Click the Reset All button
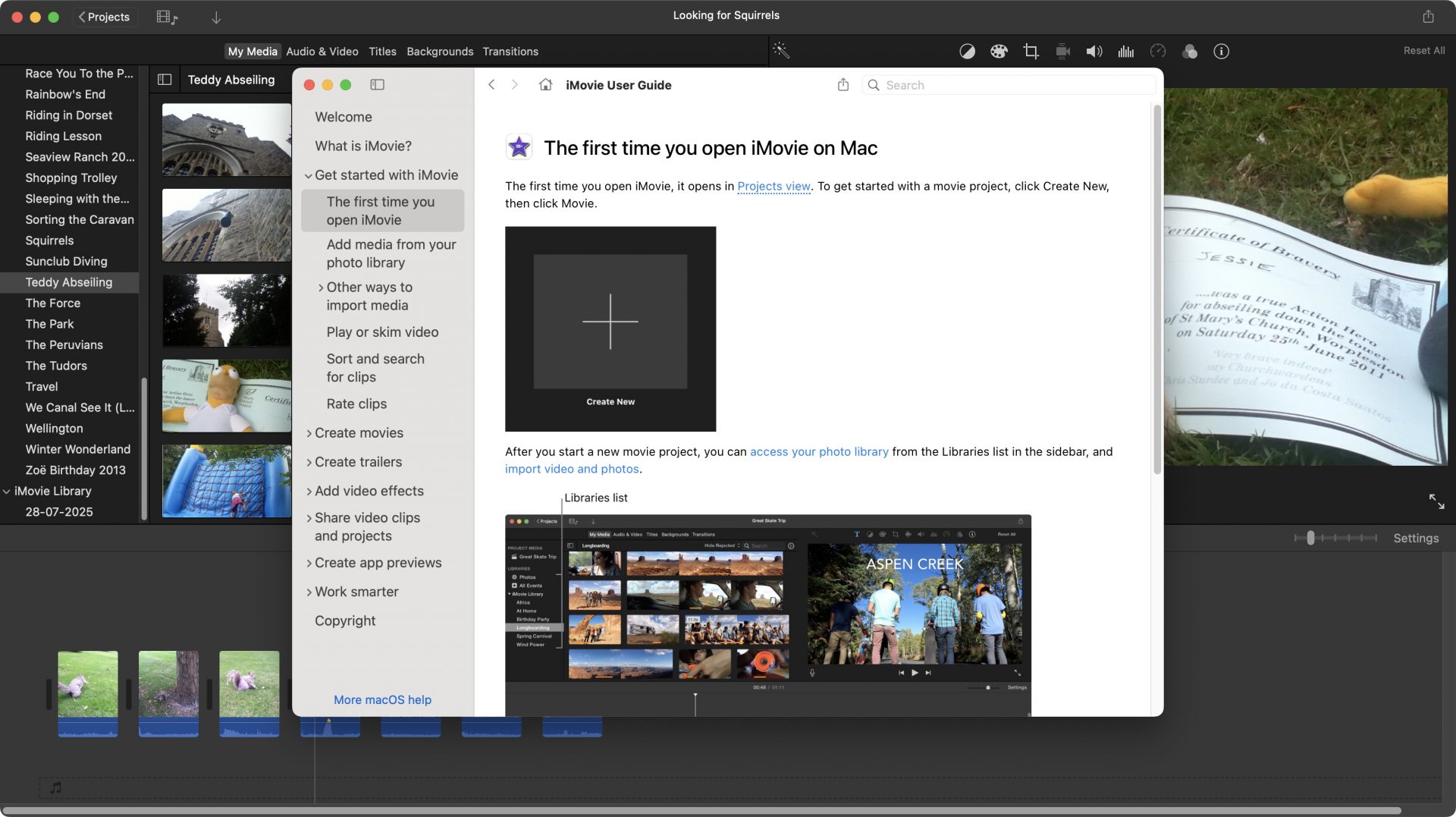1456x817 pixels. (x=1423, y=51)
